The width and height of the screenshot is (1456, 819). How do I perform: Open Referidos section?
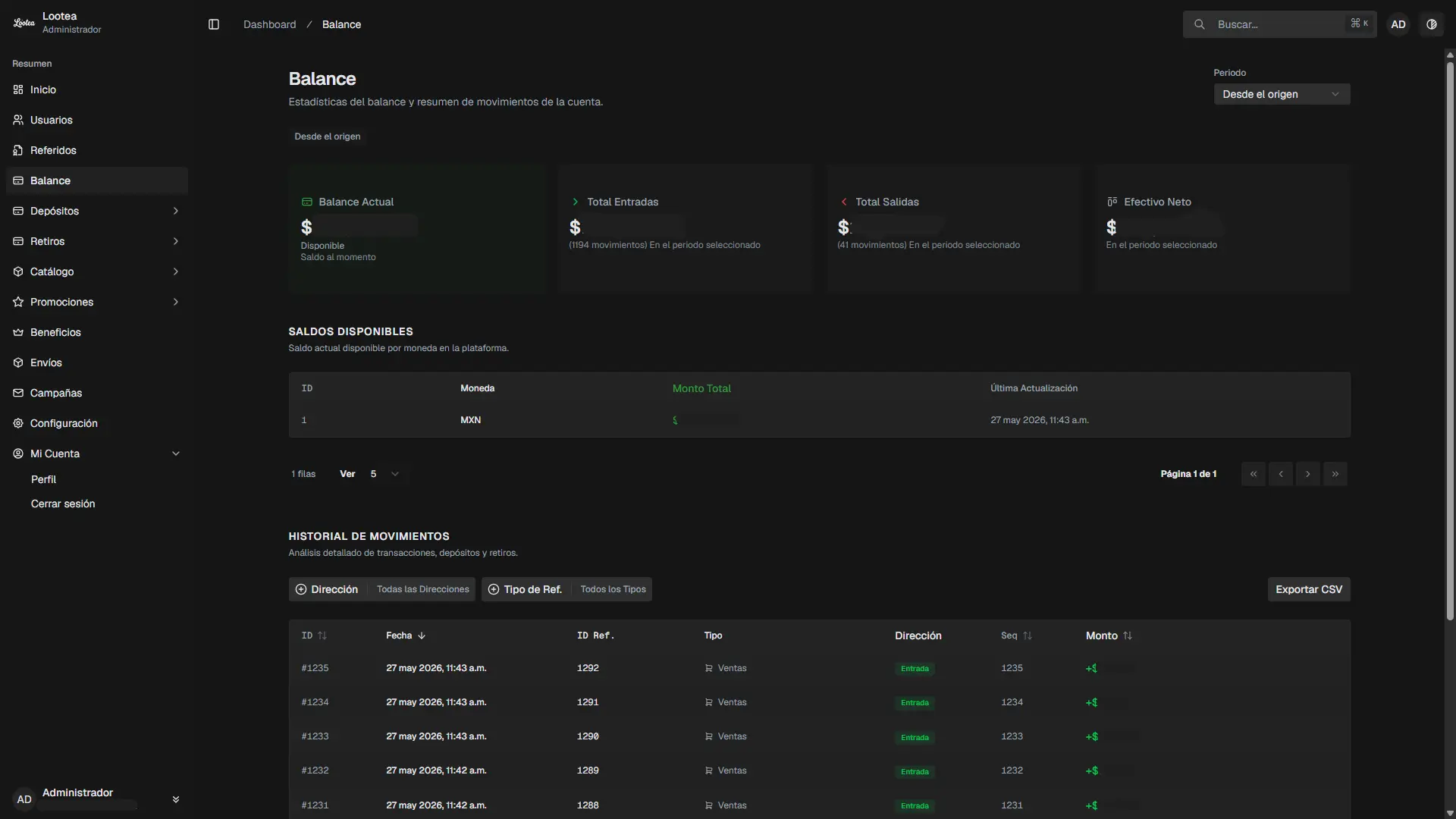(x=97, y=150)
